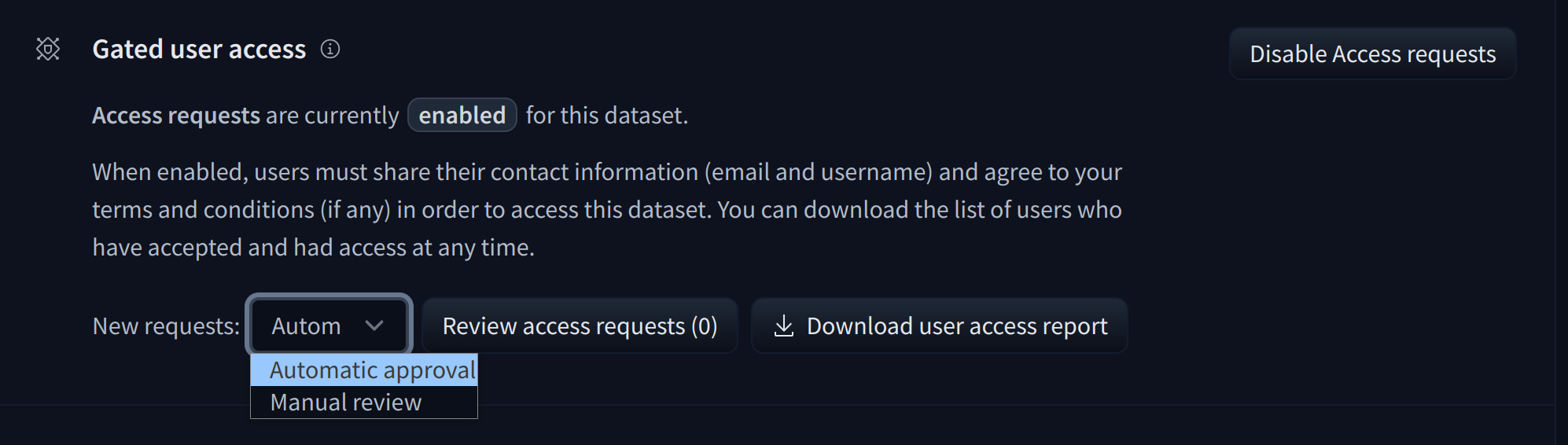Click the gated access icon beside the heading

[48, 49]
